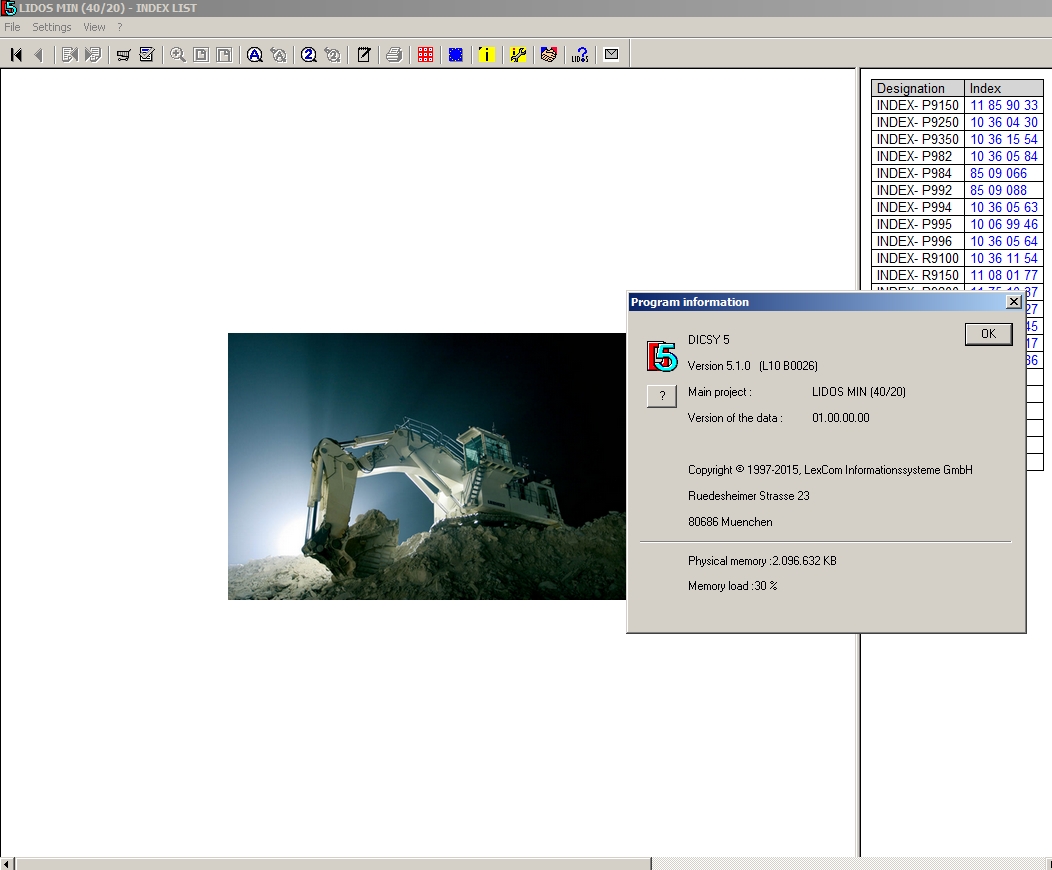Image resolution: width=1052 pixels, height=870 pixels.
Task: Open the Settings menu
Action: (x=51, y=27)
